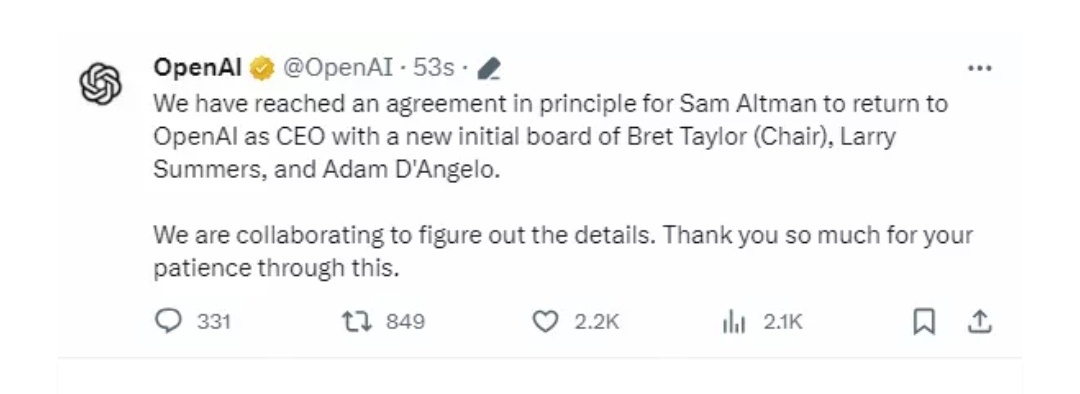Image resolution: width=1080 pixels, height=394 pixels.
Task: Toggle the bookmark icon
Action: coord(924,322)
